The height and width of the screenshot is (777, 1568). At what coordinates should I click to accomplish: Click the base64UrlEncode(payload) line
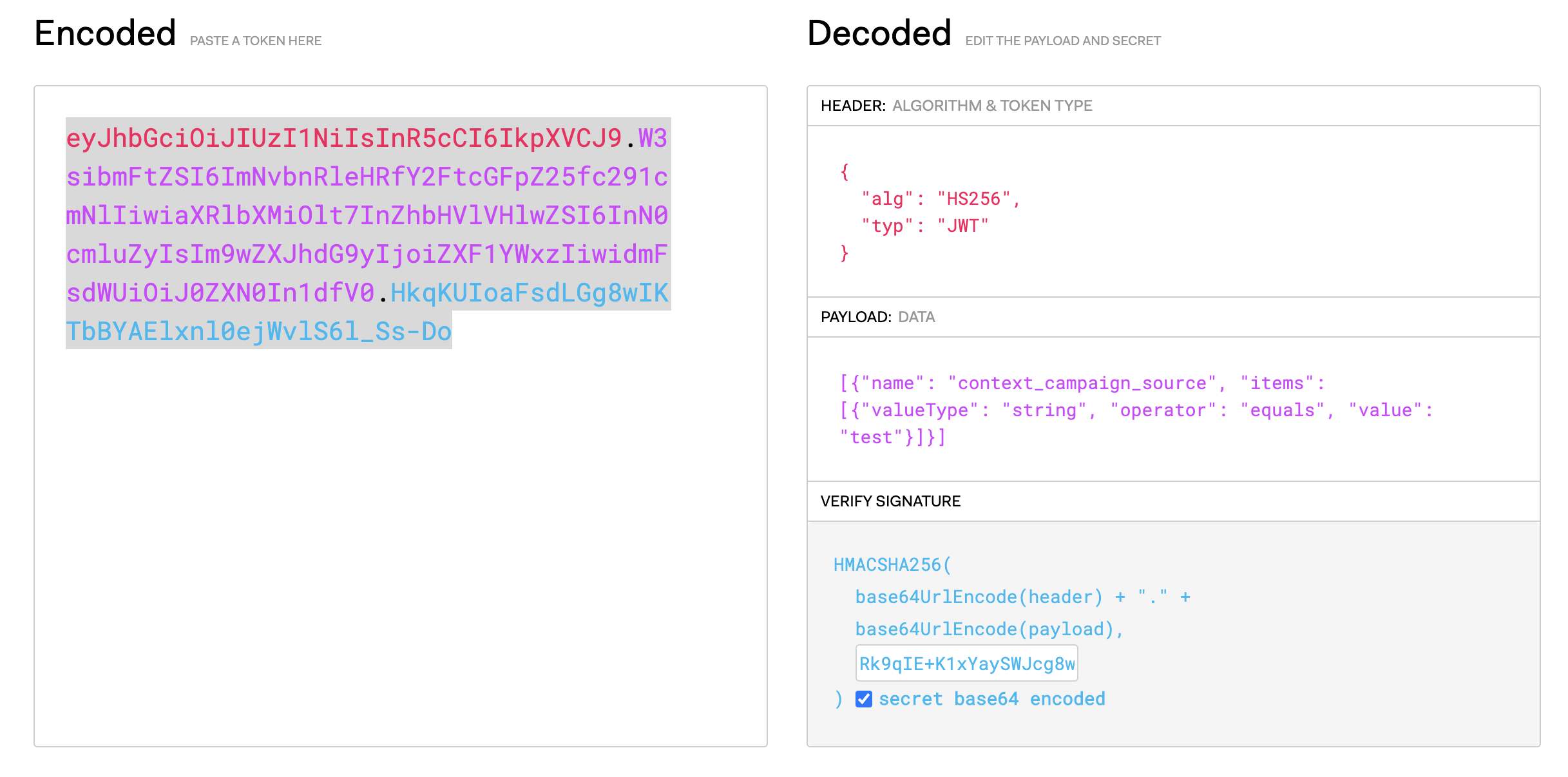click(989, 629)
